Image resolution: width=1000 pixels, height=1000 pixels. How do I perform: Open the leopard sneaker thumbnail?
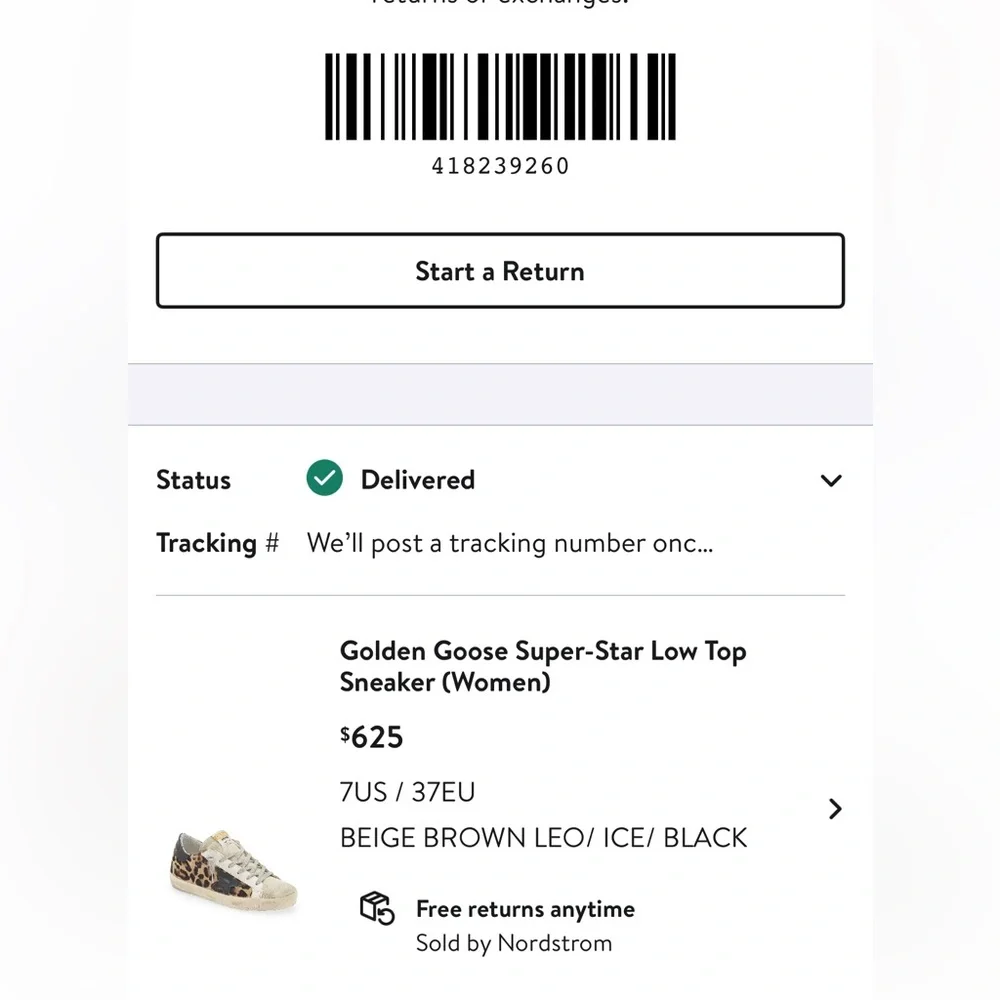coord(235,868)
